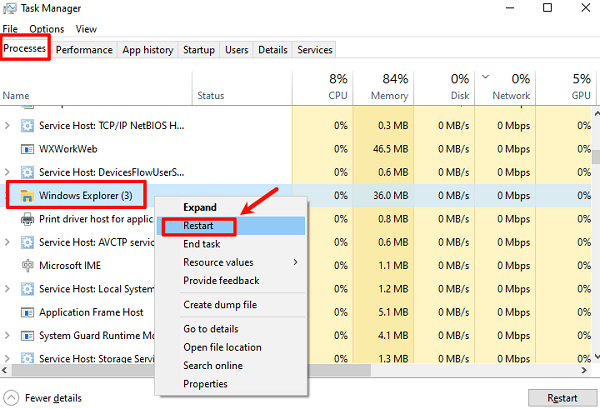Screen dimensions: 600x409
Task: Choose Create dump file option
Action: (231, 305)
